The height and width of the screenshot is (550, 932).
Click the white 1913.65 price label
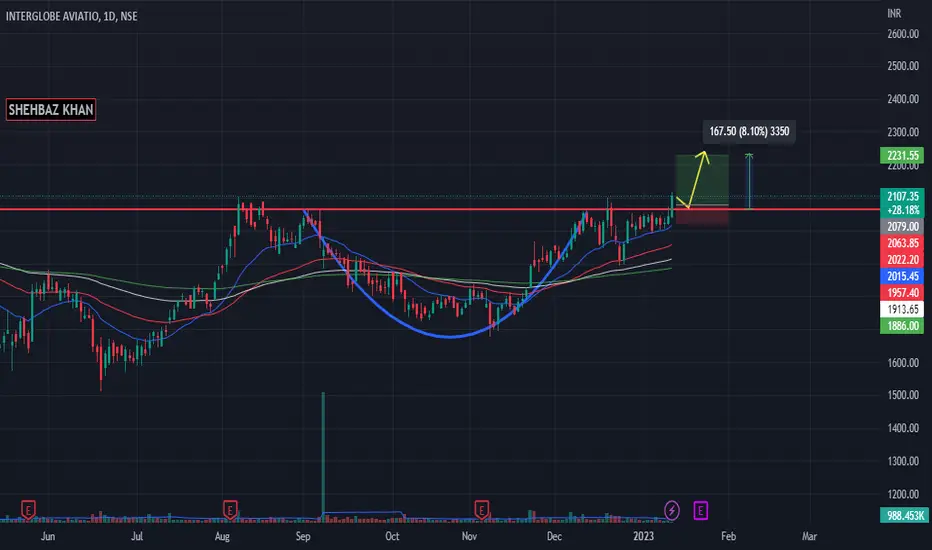click(x=902, y=309)
